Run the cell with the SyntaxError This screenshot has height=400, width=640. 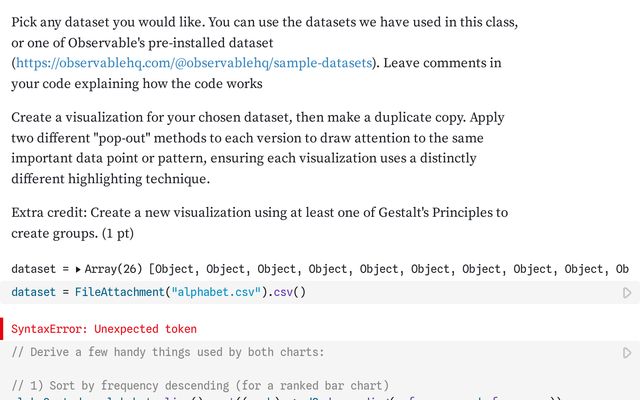tap(627, 352)
